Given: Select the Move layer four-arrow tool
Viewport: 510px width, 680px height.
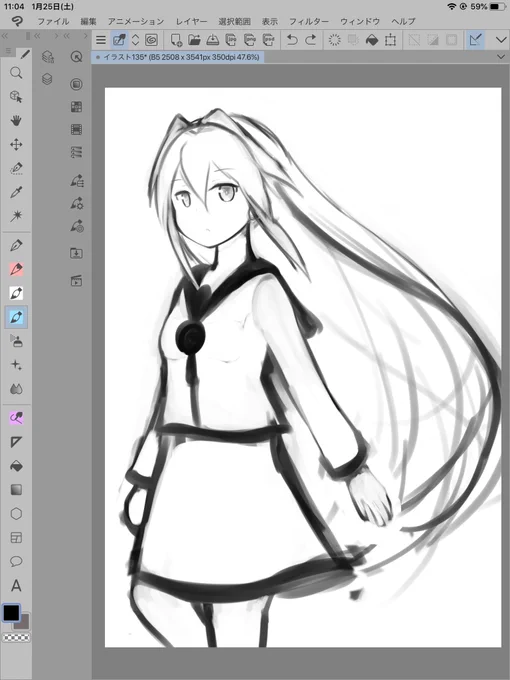Looking at the screenshot, I should point(16,144).
